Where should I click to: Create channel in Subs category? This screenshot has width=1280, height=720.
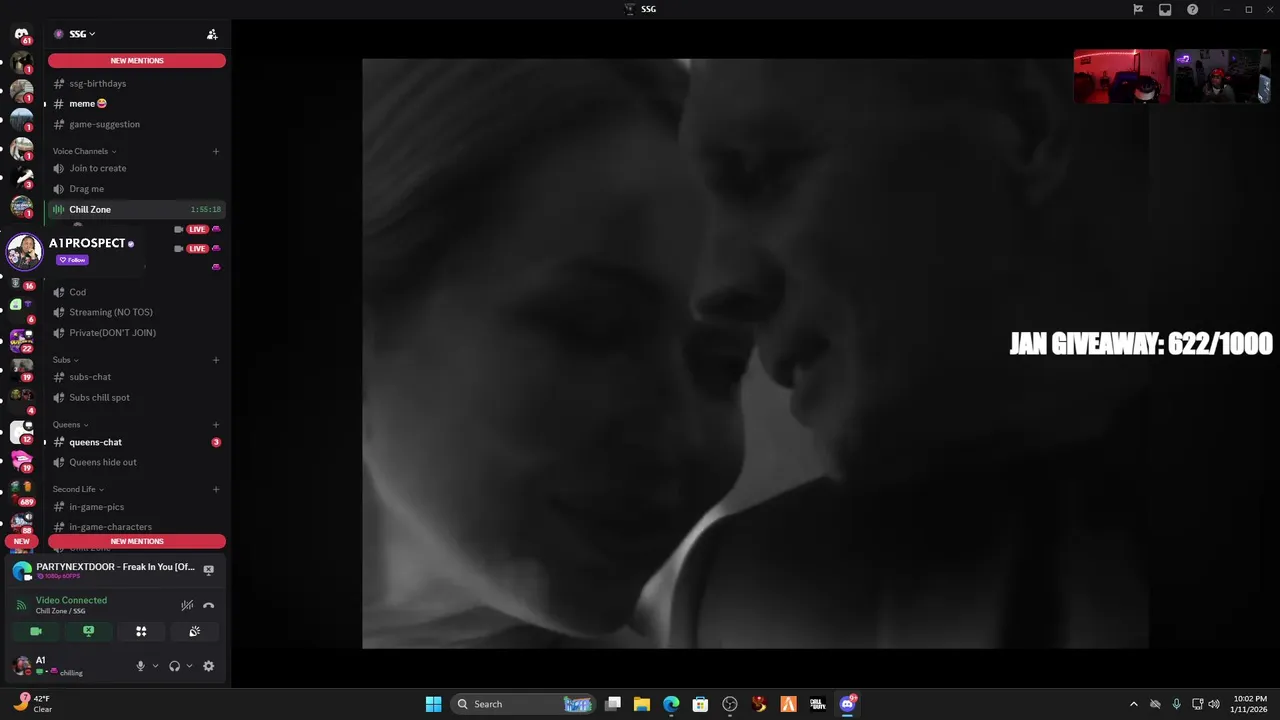(216, 360)
